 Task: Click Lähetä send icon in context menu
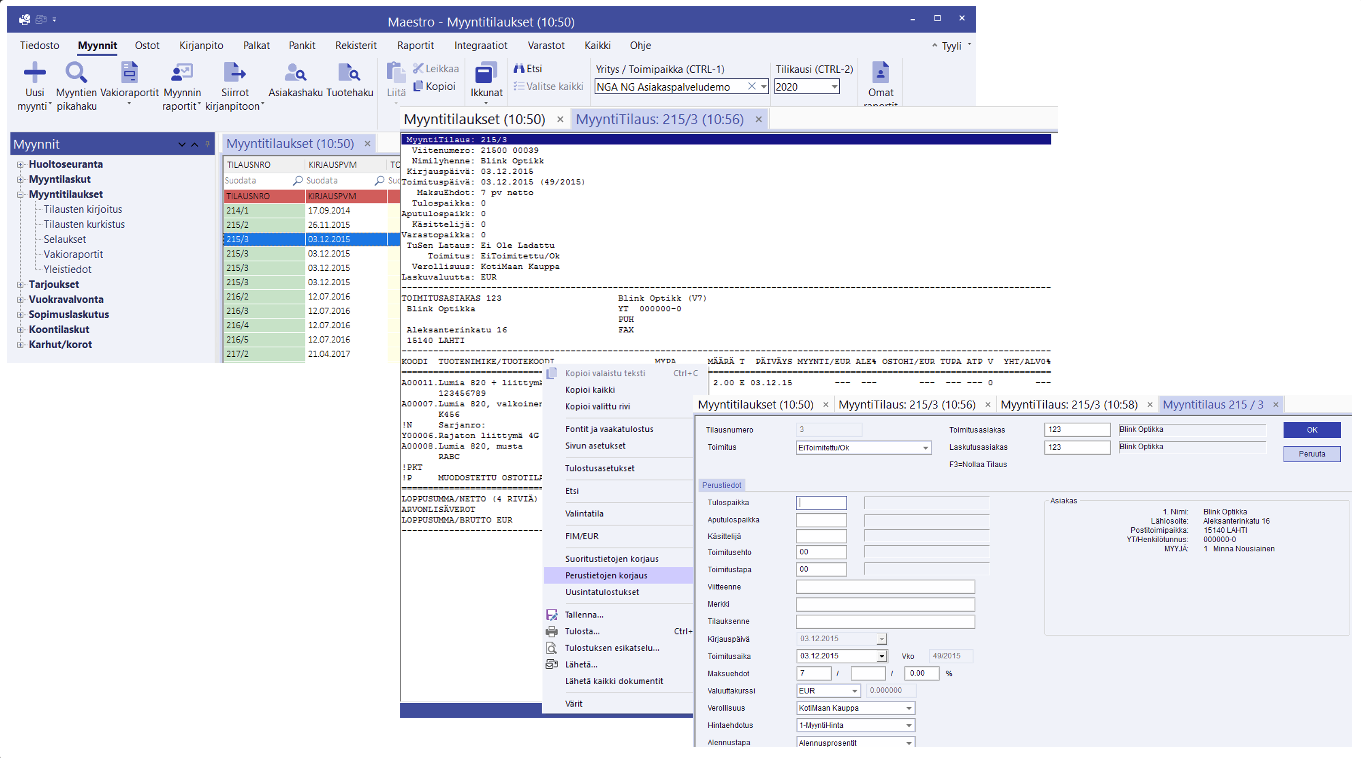pyautogui.click(x=551, y=664)
